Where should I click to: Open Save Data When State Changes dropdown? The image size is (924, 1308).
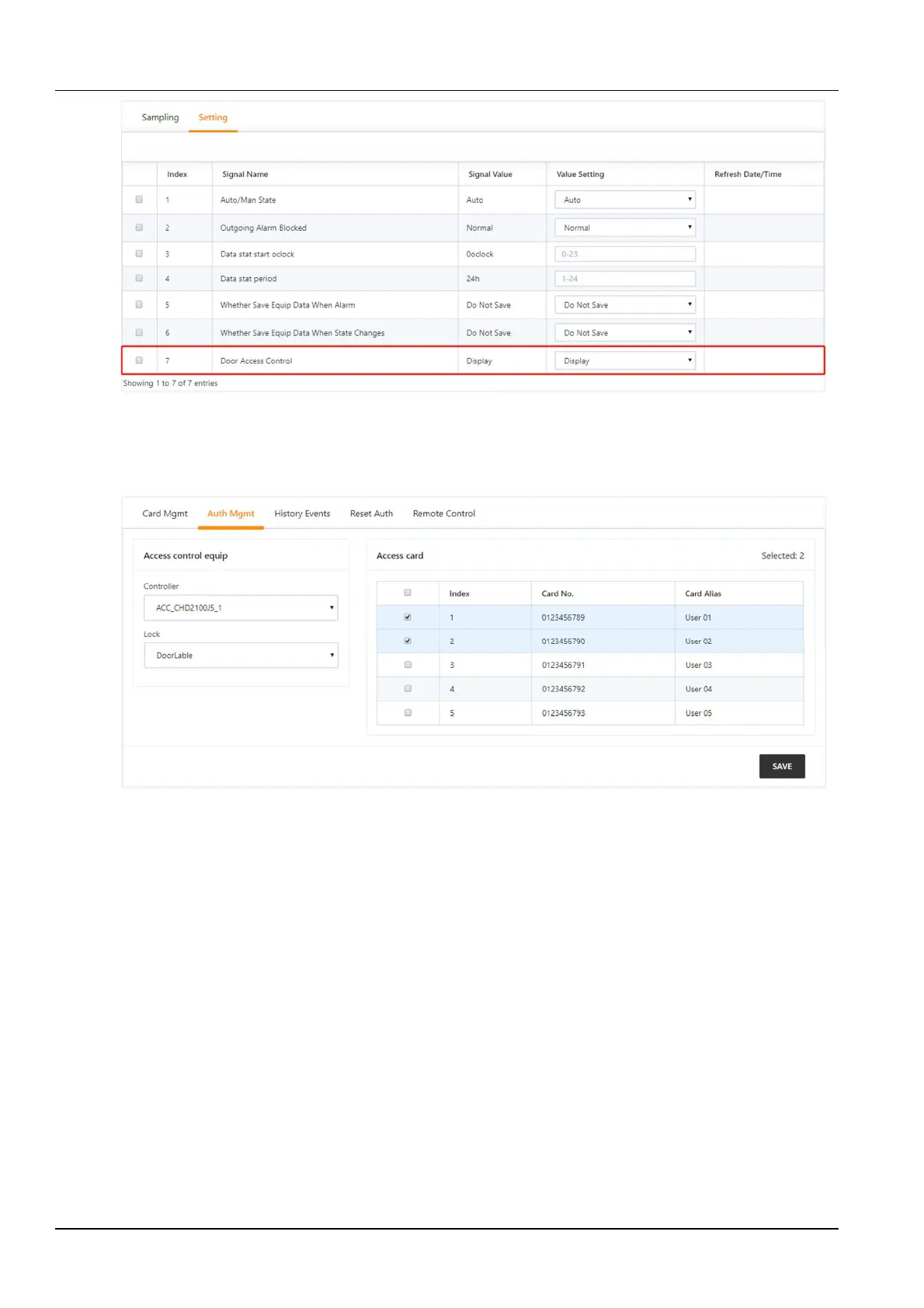[625, 332]
